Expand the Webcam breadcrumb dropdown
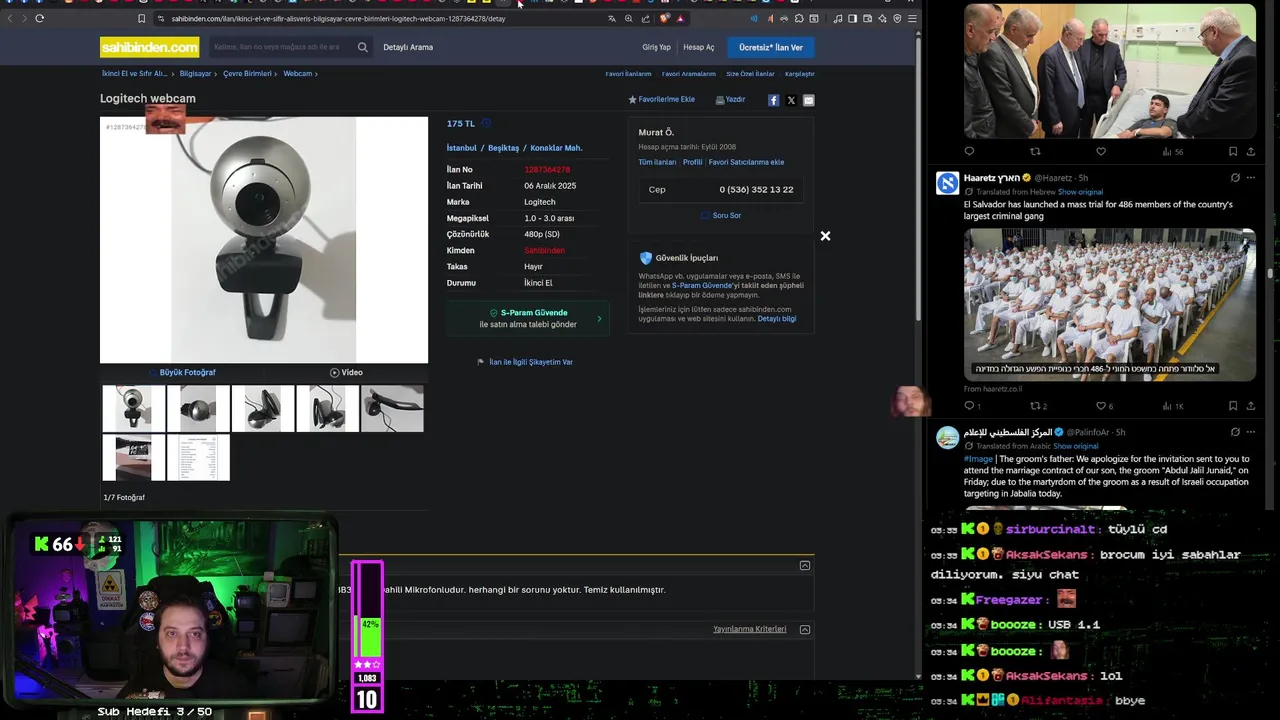This screenshot has height=720, width=1280. (318, 74)
